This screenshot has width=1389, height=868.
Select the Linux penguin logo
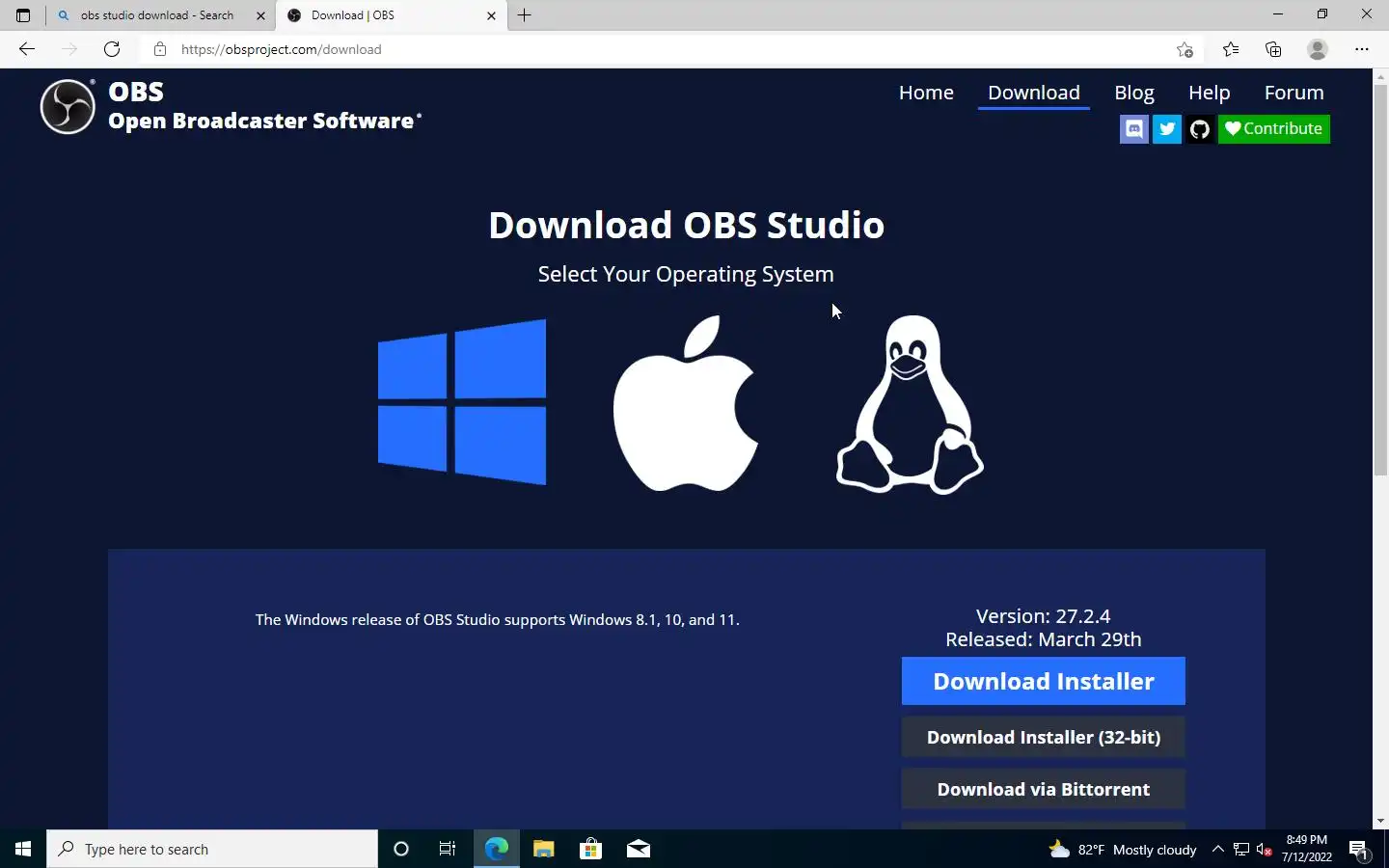[910, 404]
